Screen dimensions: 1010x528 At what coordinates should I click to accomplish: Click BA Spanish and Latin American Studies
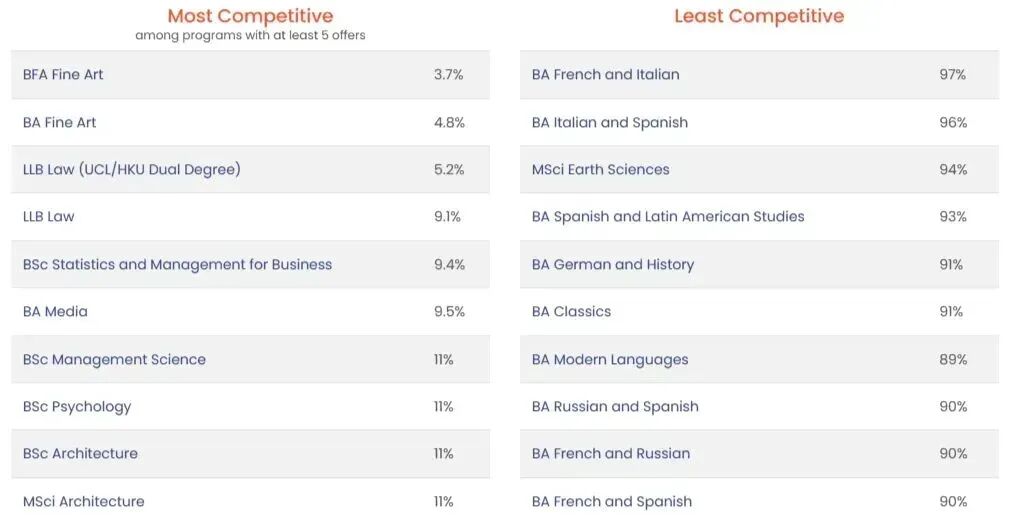(667, 217)
